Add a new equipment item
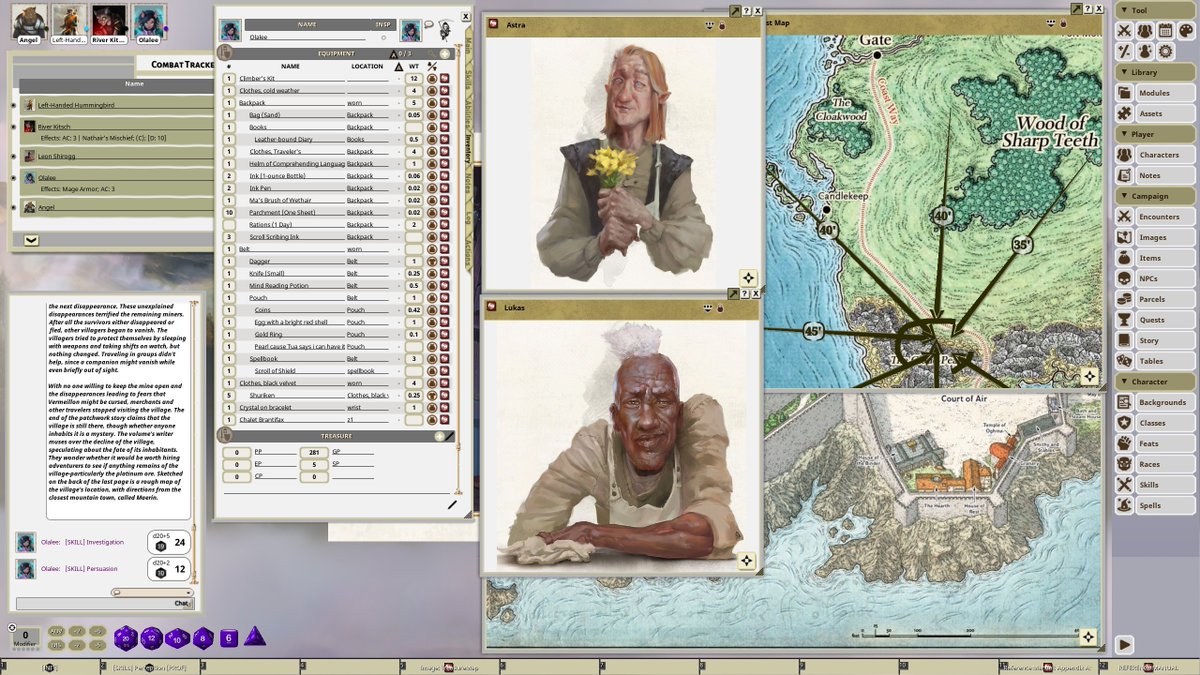Screen dimensions: 1200x675 pyautogui.click(x=445, y=54)
